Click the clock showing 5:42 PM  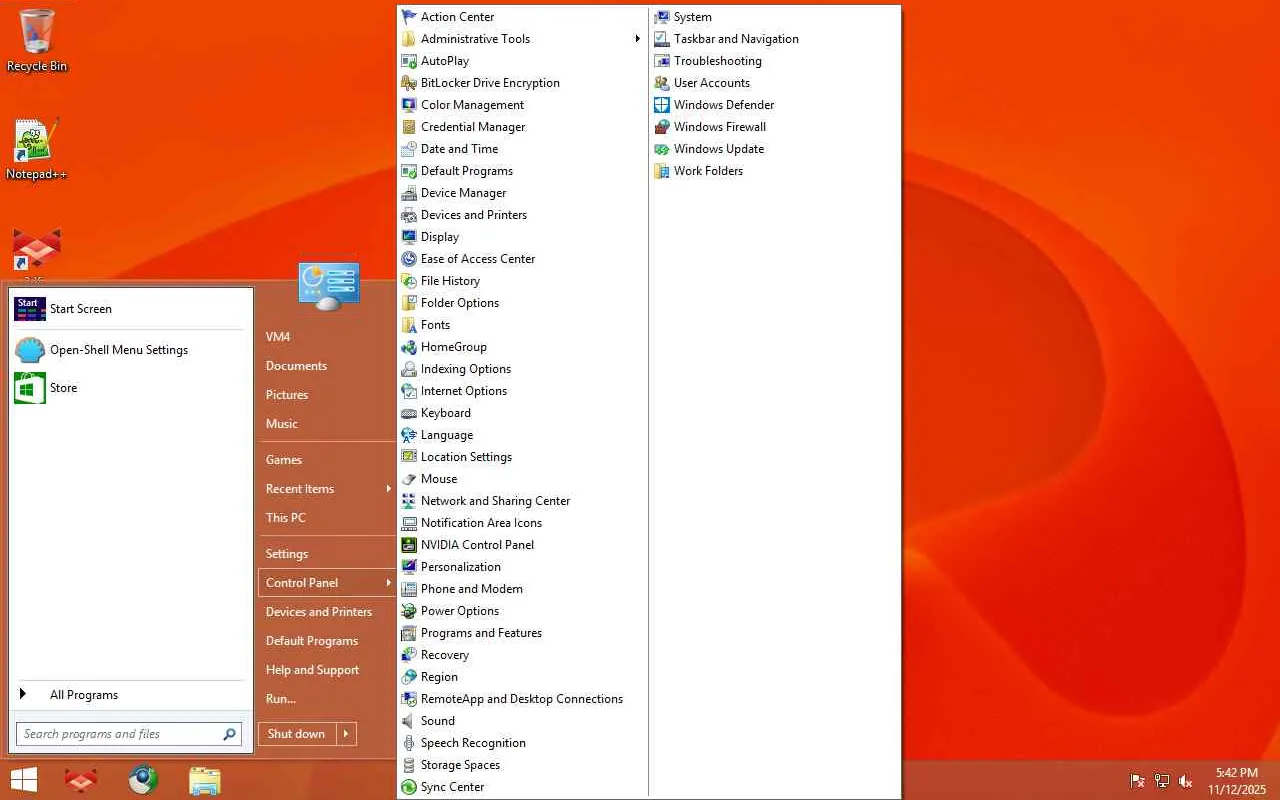pos(1236,773)
